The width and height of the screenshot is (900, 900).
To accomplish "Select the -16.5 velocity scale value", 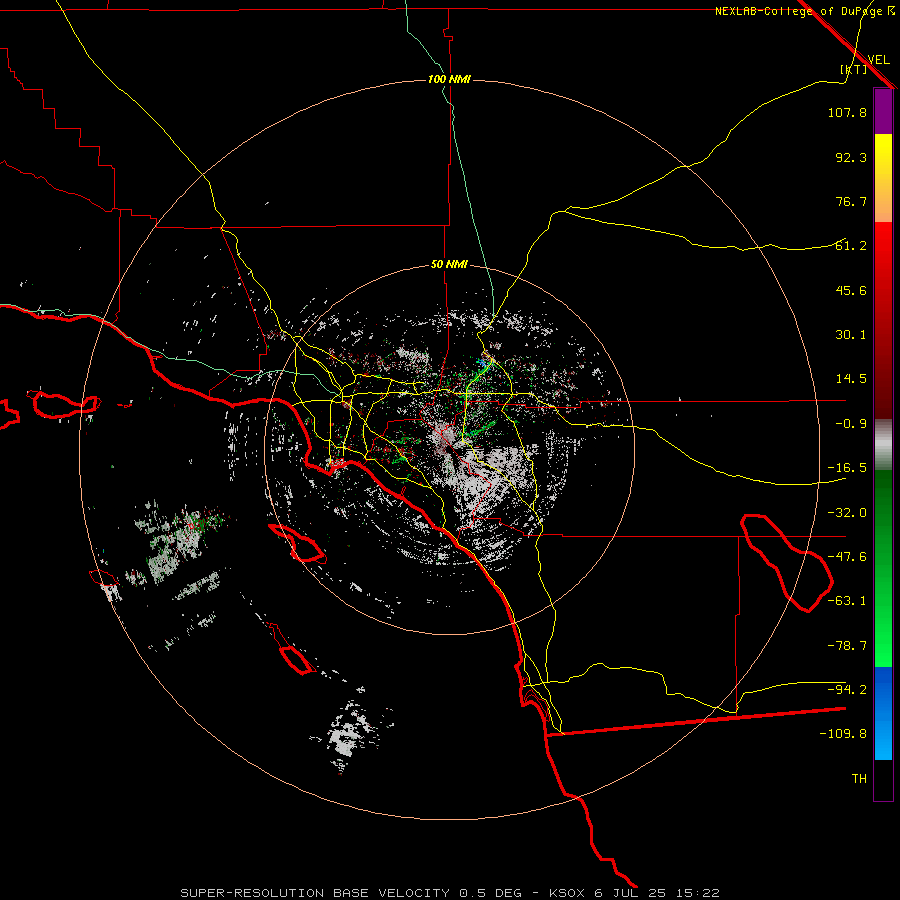I will click(x=847, y=468).
